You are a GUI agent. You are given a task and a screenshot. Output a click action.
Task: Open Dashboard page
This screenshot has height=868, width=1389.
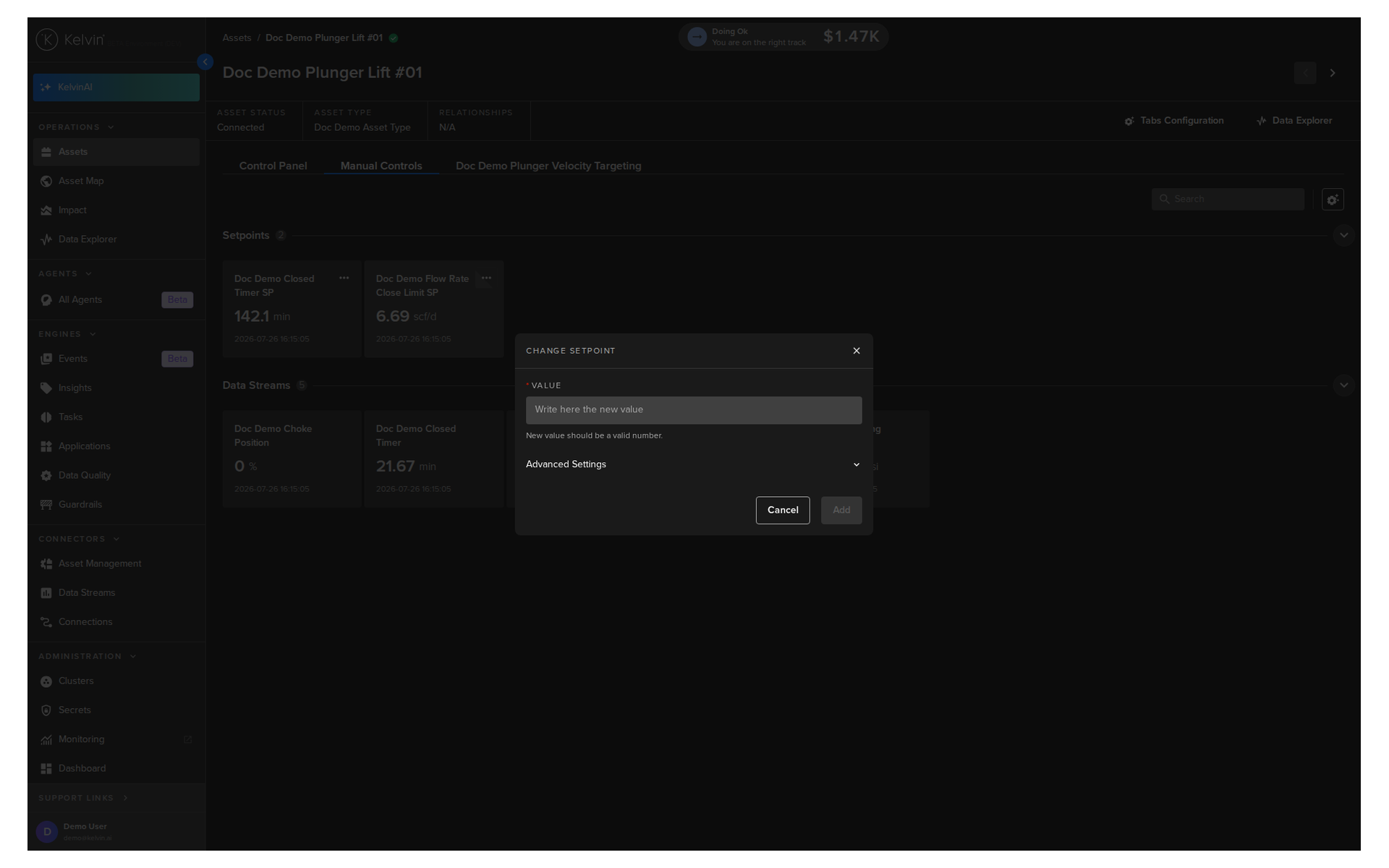[x=116, y=769]
